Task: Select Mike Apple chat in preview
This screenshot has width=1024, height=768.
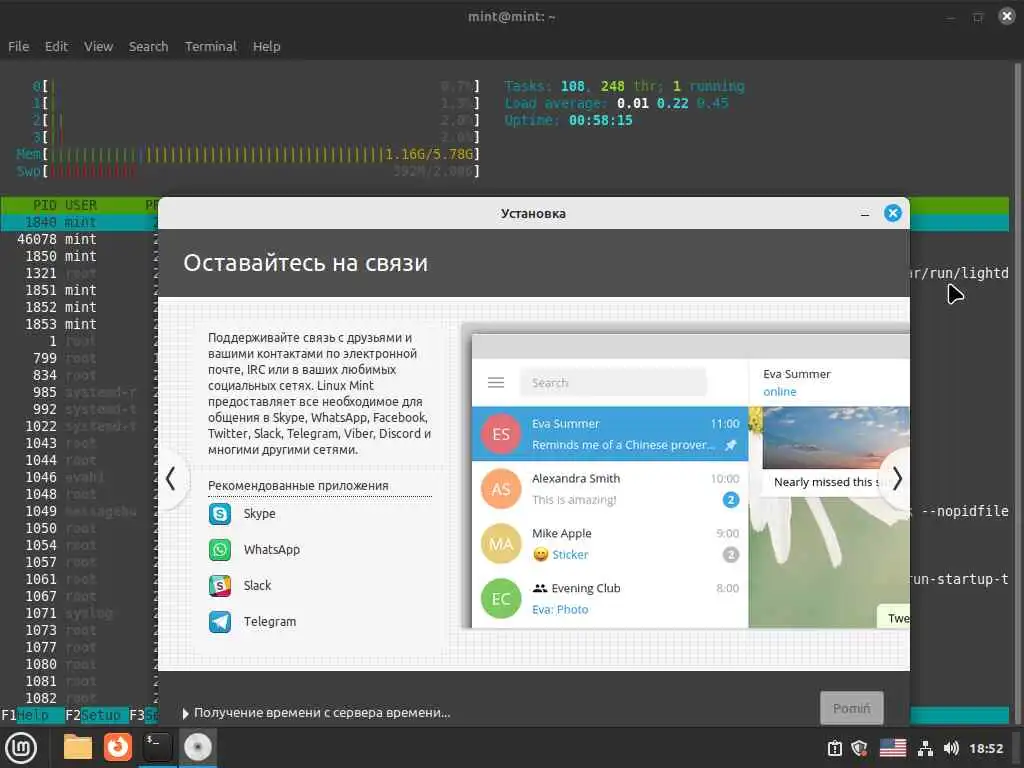Action: (610, 544)
